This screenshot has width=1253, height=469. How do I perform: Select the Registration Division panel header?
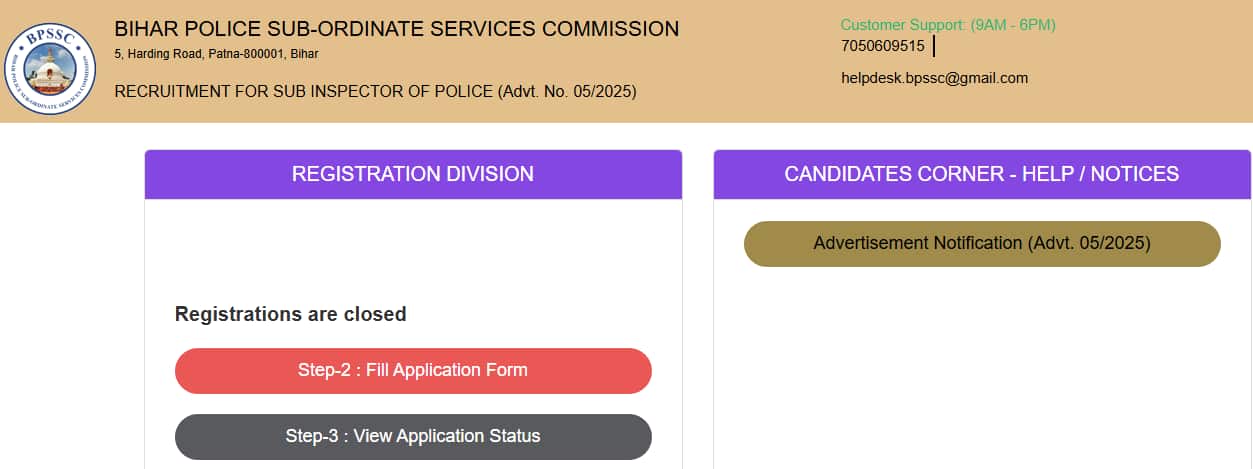[413, 174]
